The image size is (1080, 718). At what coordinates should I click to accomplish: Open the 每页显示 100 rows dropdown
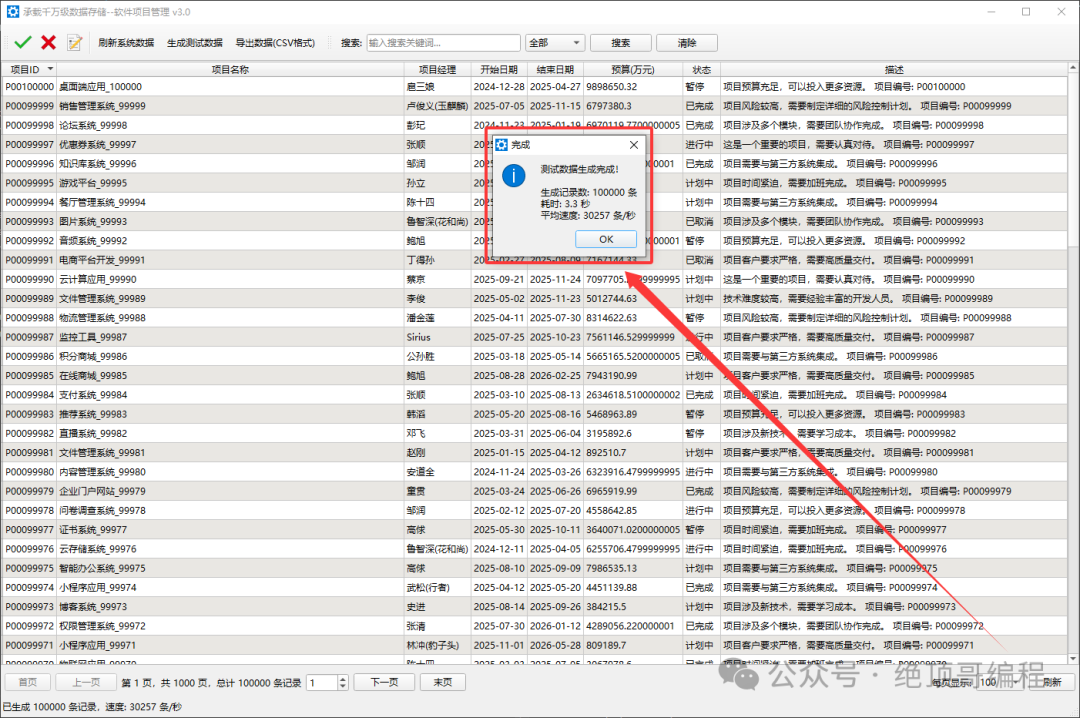pyautogui.click(x=998, y=682)
